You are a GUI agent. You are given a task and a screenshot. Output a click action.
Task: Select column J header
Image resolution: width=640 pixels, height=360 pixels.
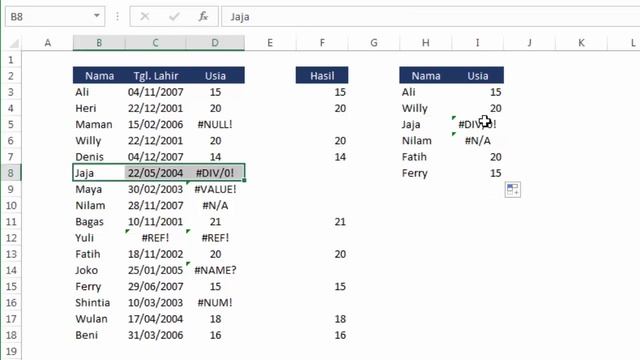point(529,43)
